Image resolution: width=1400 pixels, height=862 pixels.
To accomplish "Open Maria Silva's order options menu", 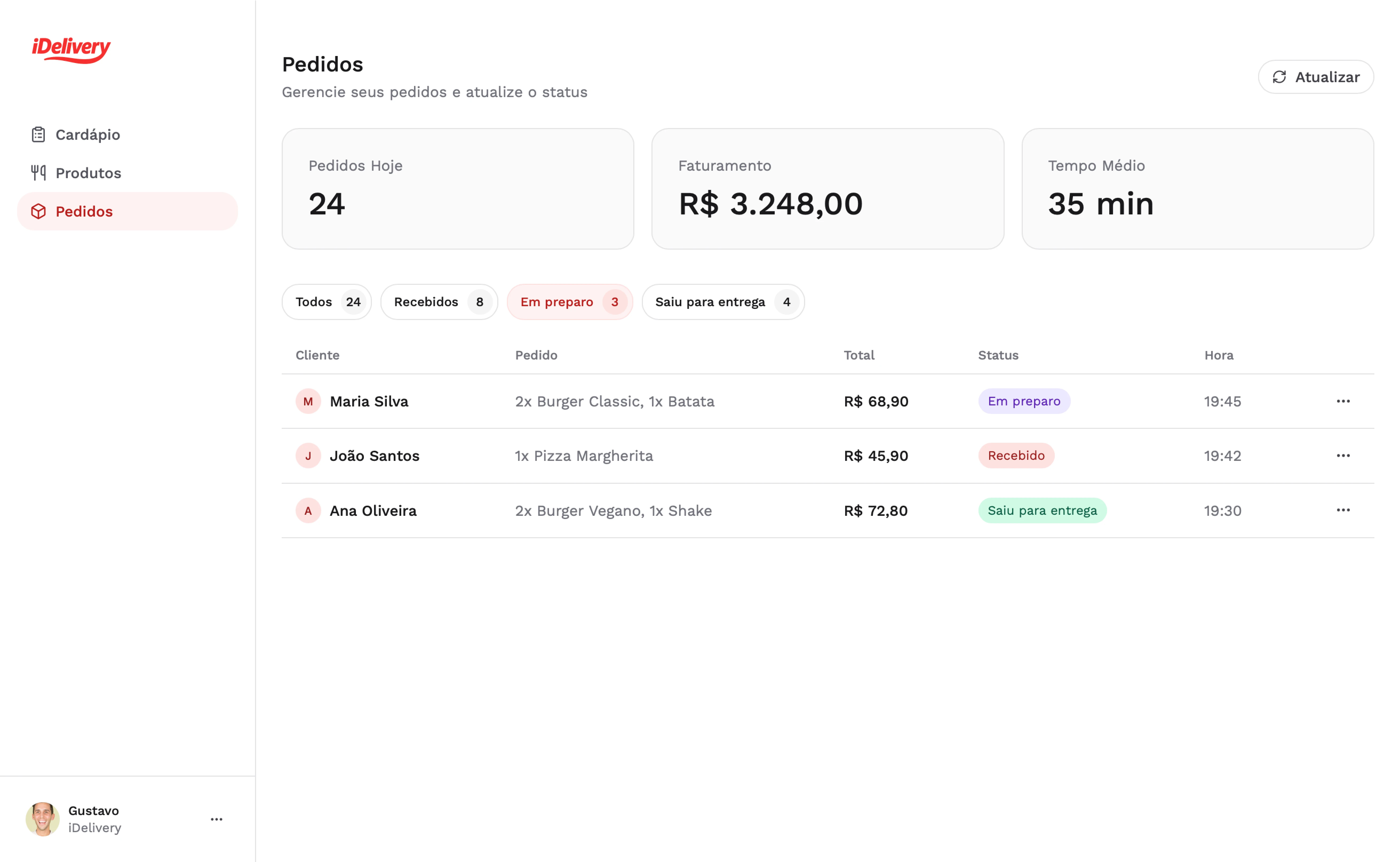I will pyautogui.click(x=1343, y=401).
